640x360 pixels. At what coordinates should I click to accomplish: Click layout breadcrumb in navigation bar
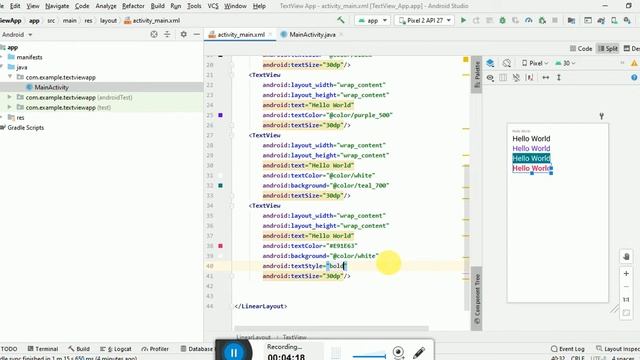108,20
